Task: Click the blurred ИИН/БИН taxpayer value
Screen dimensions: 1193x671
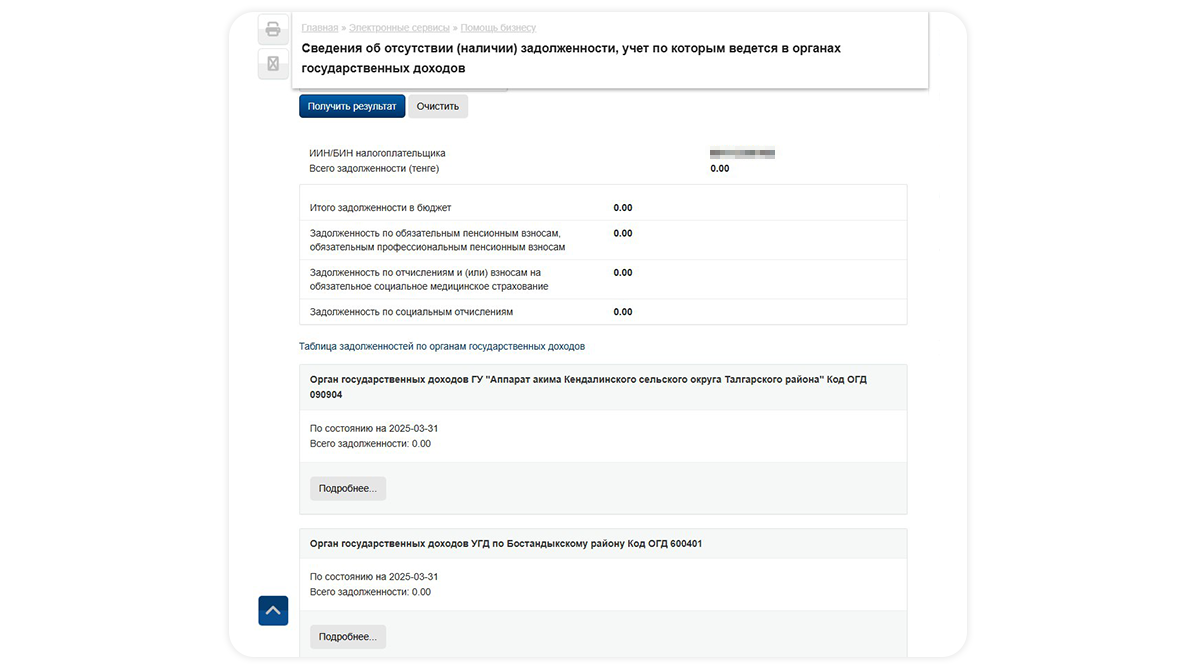Action: click(x=743, y=154)
